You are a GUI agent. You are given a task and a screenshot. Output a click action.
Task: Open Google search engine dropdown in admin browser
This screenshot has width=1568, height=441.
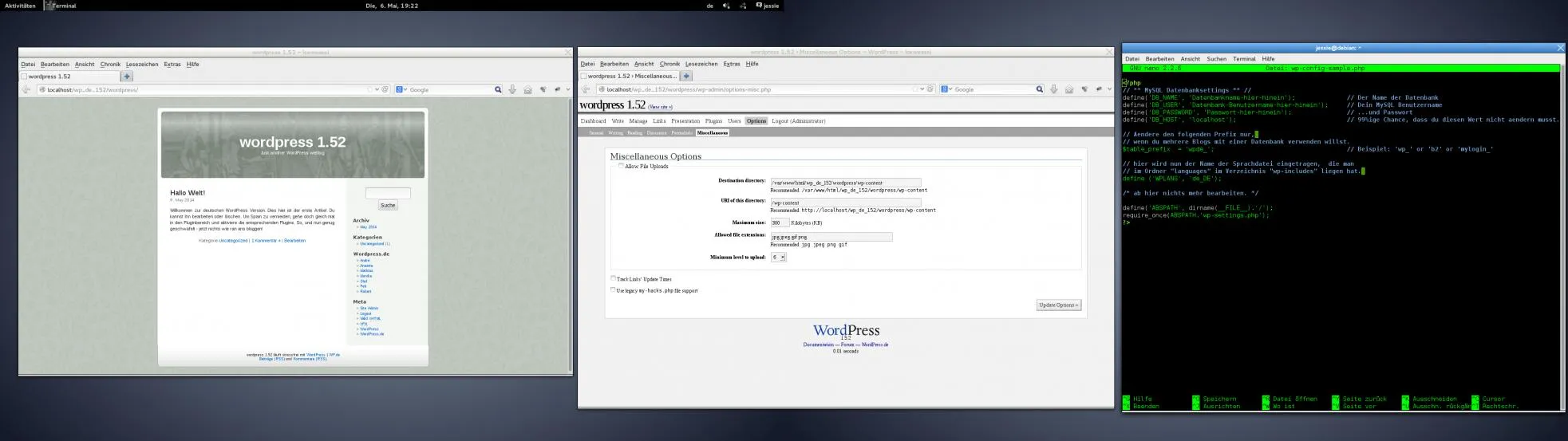[947, 89]
